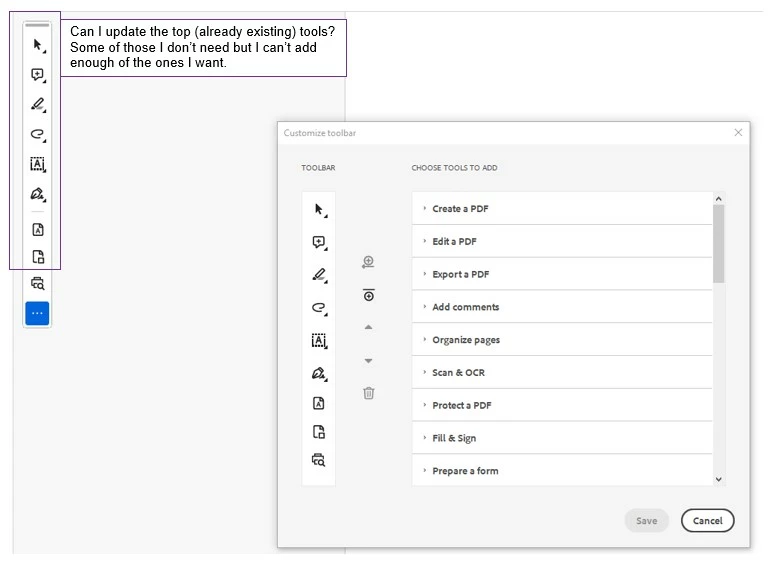Click the trash delete icon in dialog
Image resolution: width=773 pixels, height=571 pixels.
coord(369,393)
